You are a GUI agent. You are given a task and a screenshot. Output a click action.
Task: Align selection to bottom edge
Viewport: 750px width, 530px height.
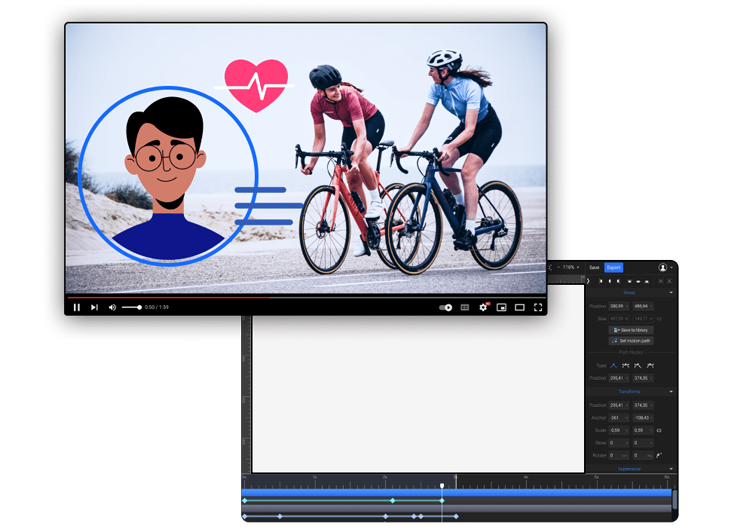tap(647, 281)
